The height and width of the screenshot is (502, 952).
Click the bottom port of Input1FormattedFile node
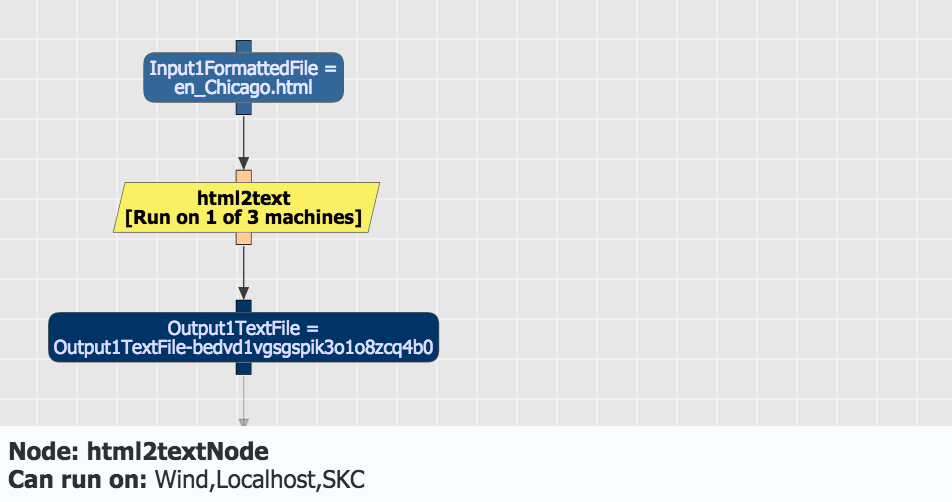pos(243,108)
